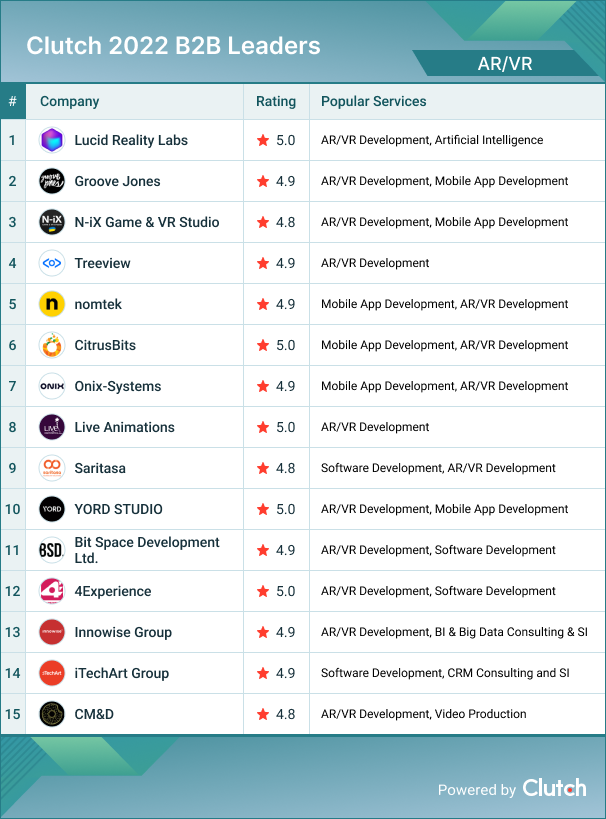Open the Groove Jones company name
The image size is (606, 819).
point(118,181)
